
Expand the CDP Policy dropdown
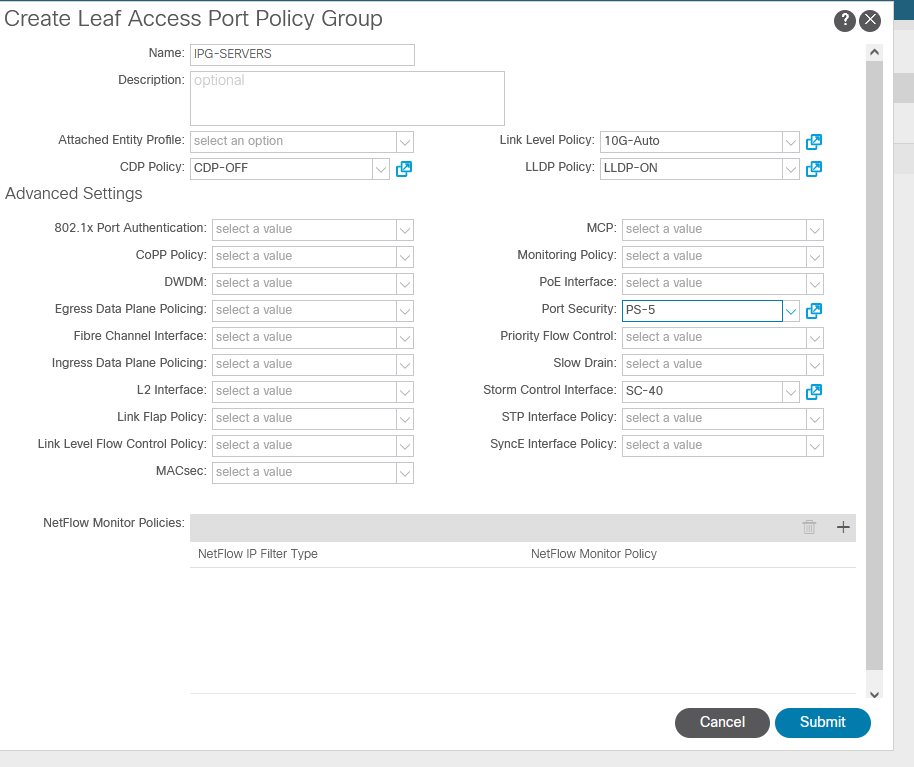point(381,169)
